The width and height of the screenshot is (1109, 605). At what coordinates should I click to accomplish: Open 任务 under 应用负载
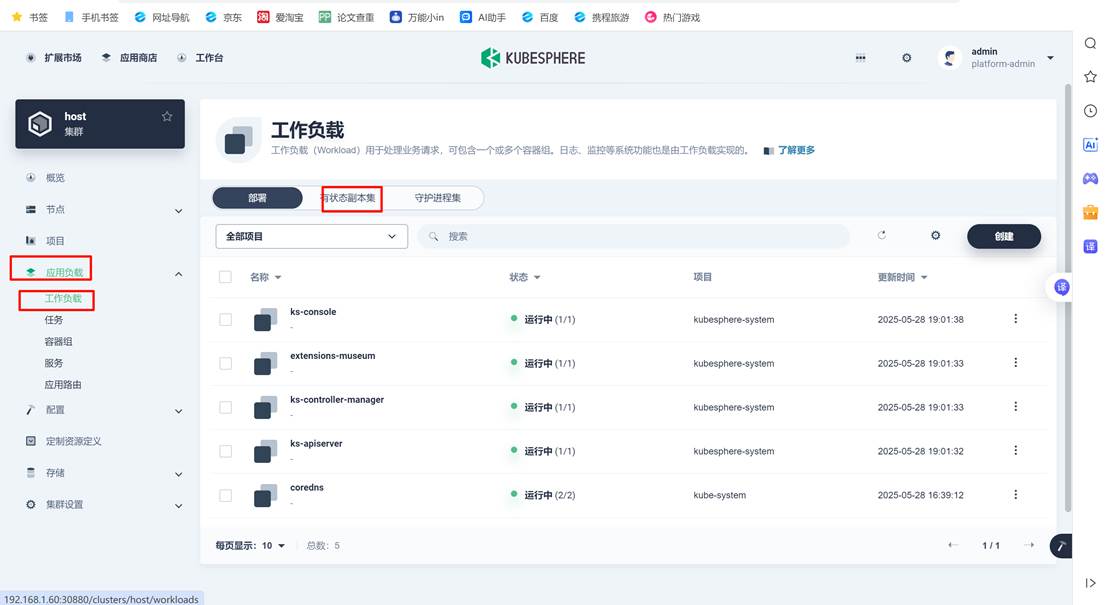54,320
